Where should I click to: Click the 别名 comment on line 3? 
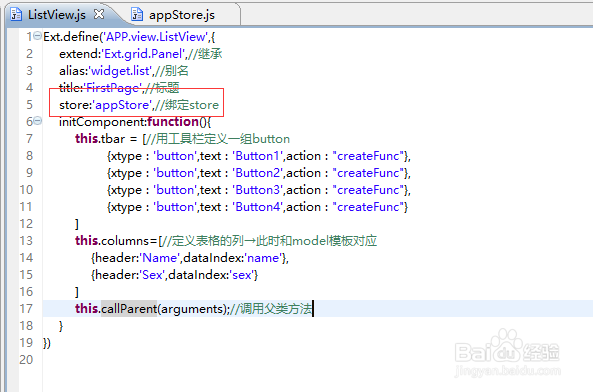(171, 71)
